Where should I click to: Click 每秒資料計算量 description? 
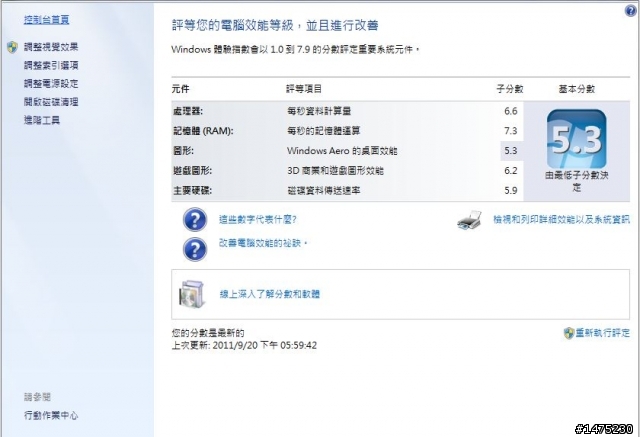pyautogui.click(x=319, y=111)
